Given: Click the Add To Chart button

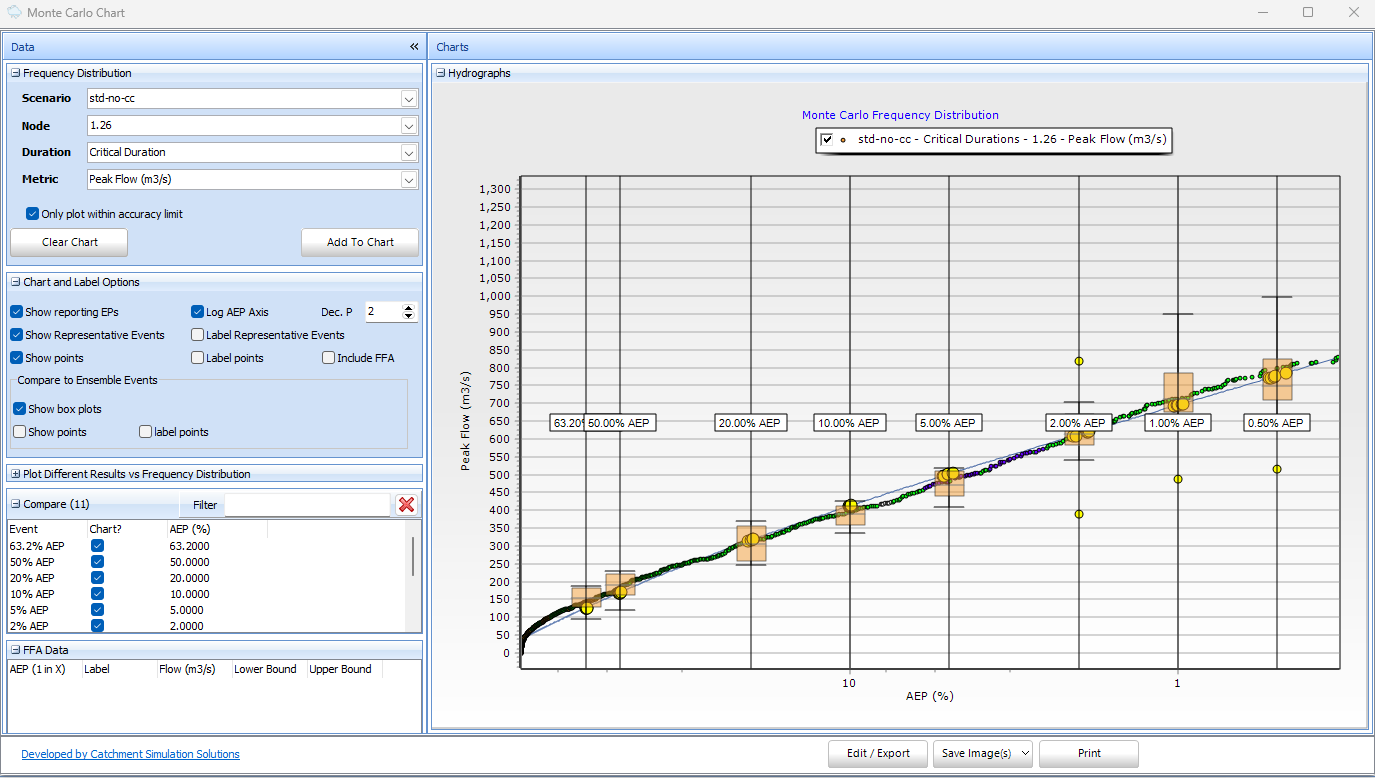Looking at the screenshot, I should [x=360, y=242].
